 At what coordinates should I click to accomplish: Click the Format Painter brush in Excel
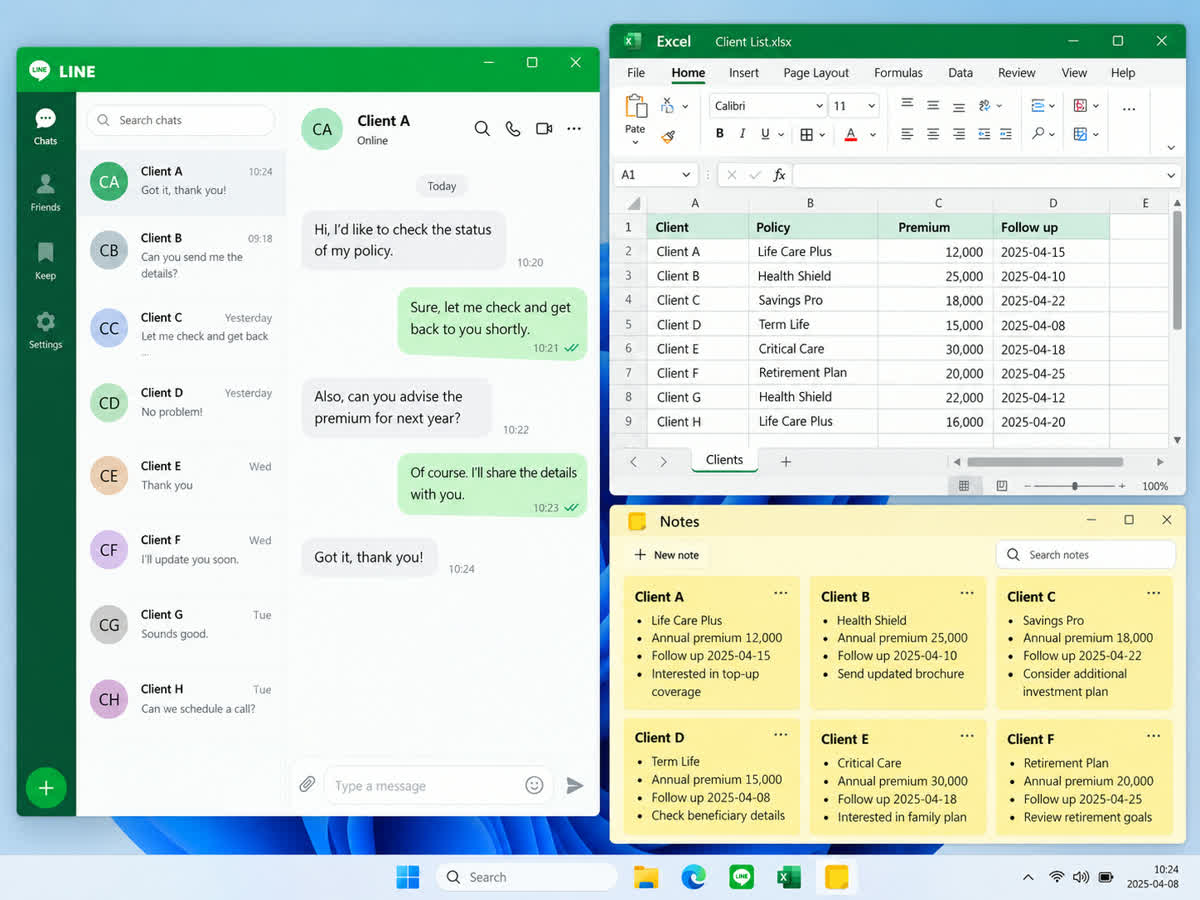pyautogui.click(x=668, y=135)
